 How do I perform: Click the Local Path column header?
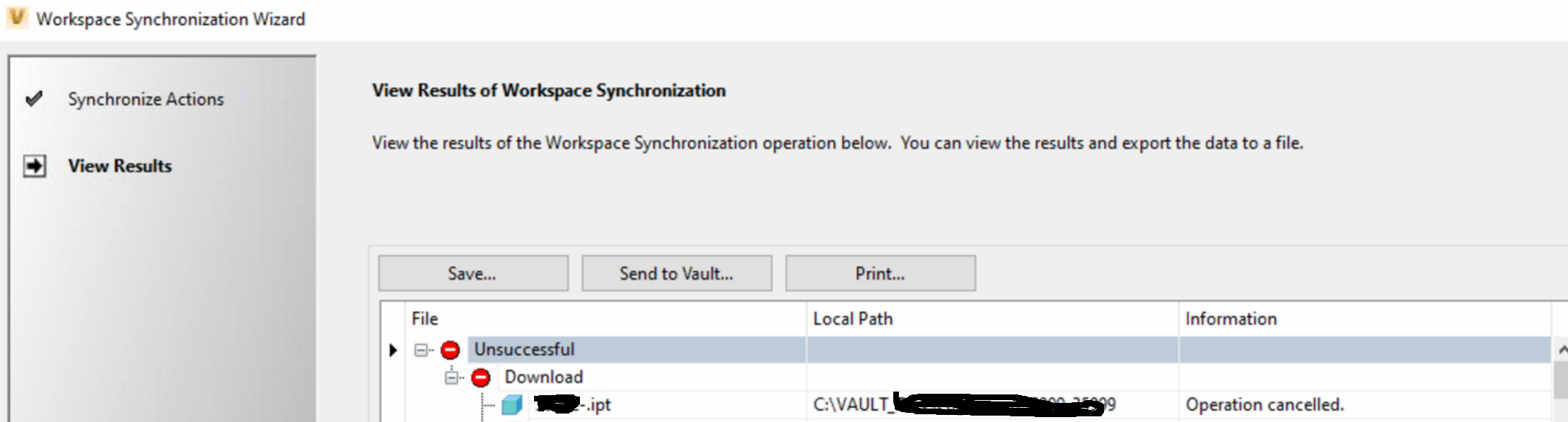point(852,319)
